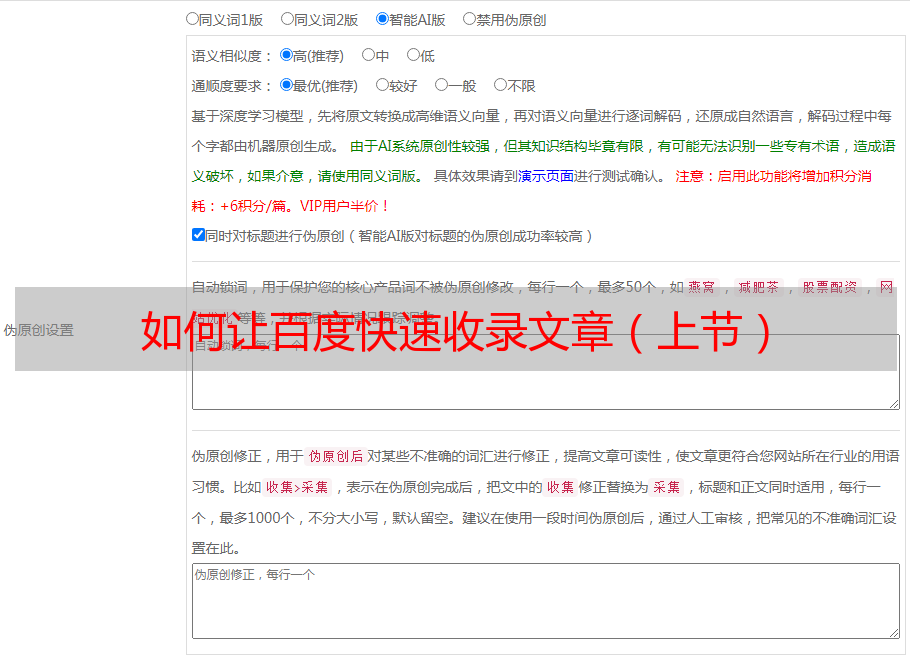
Task: Click resize grip of 自动锁词 box
Action: pyautogui.click(x=894, y=404)
